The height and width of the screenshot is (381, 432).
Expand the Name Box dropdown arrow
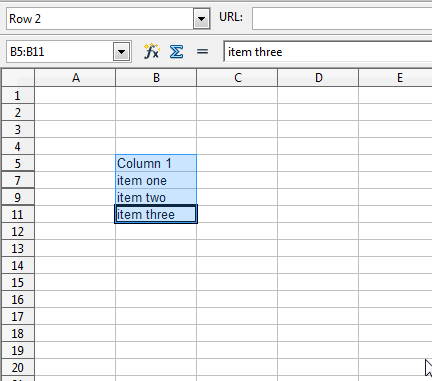(121, 52)
